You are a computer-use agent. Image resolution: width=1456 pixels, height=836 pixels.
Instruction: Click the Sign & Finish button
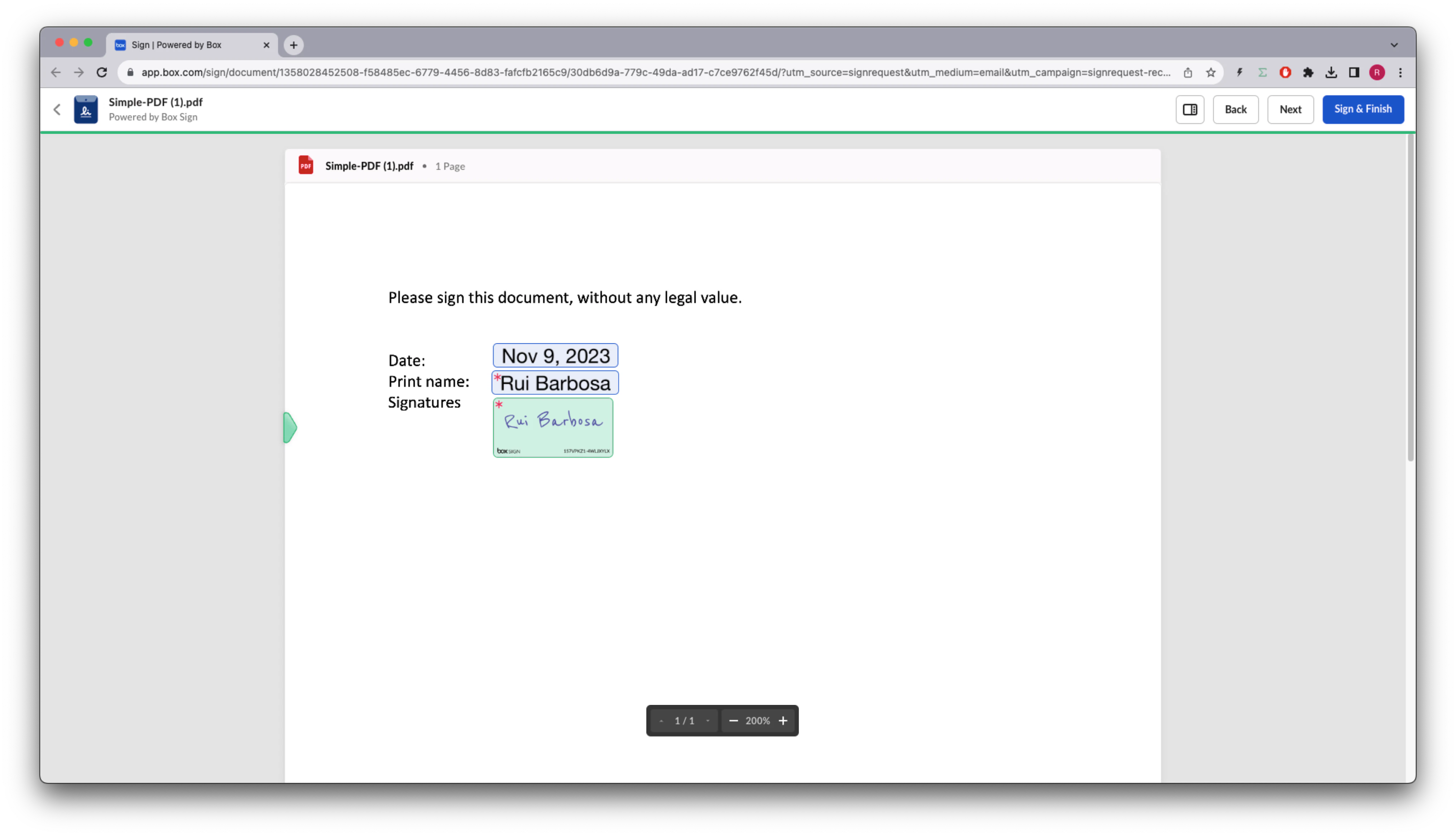click(x=1362, y=109)
